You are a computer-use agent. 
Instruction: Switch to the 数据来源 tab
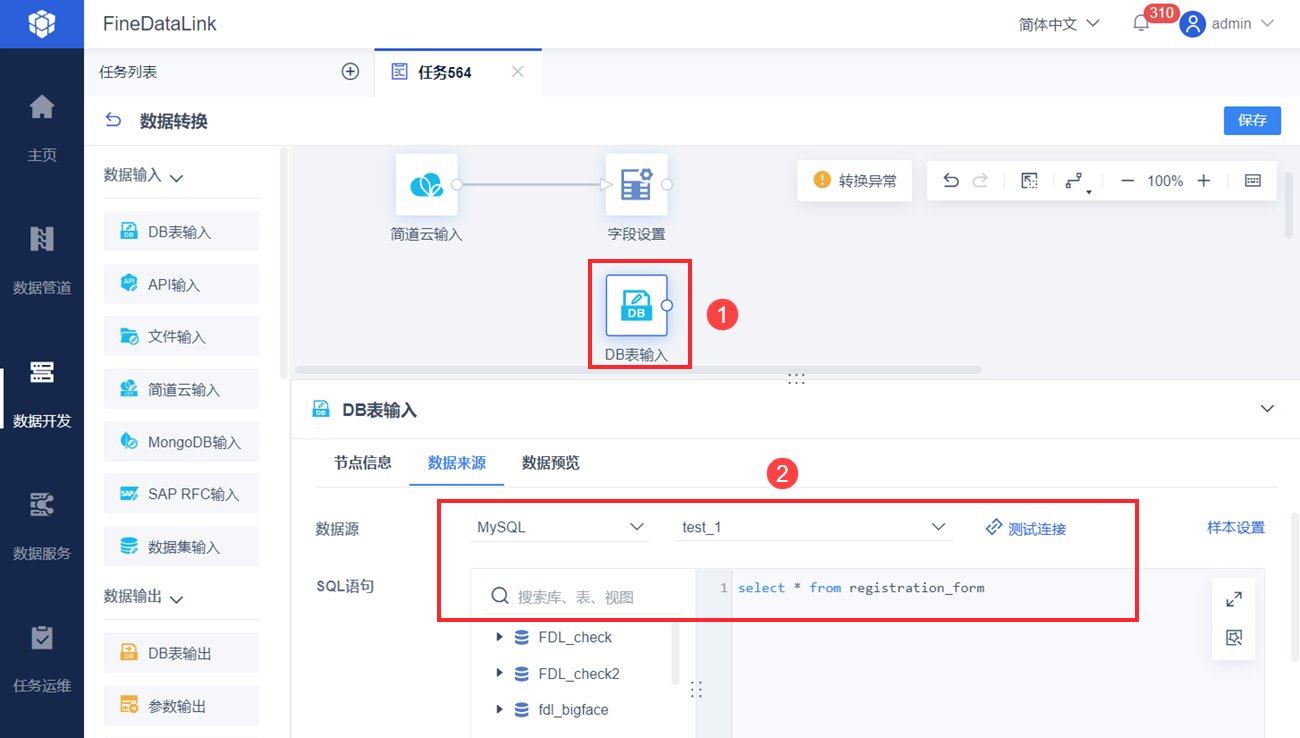pos(457,463)
